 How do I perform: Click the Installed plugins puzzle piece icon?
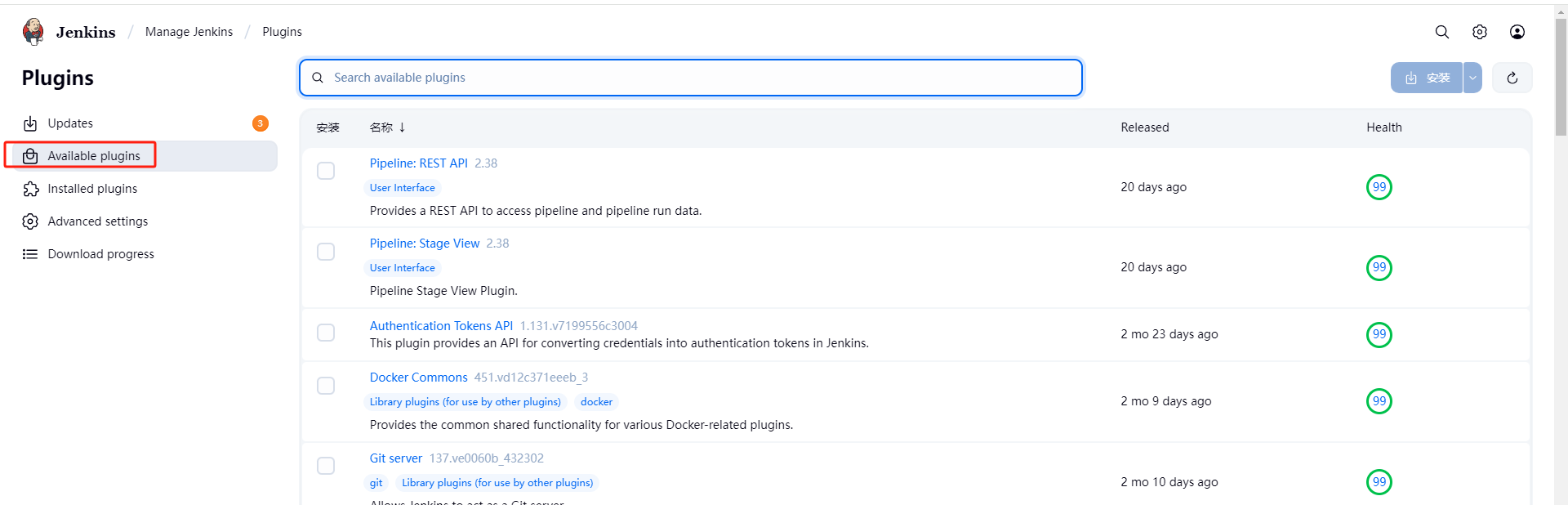coord(30,189)
